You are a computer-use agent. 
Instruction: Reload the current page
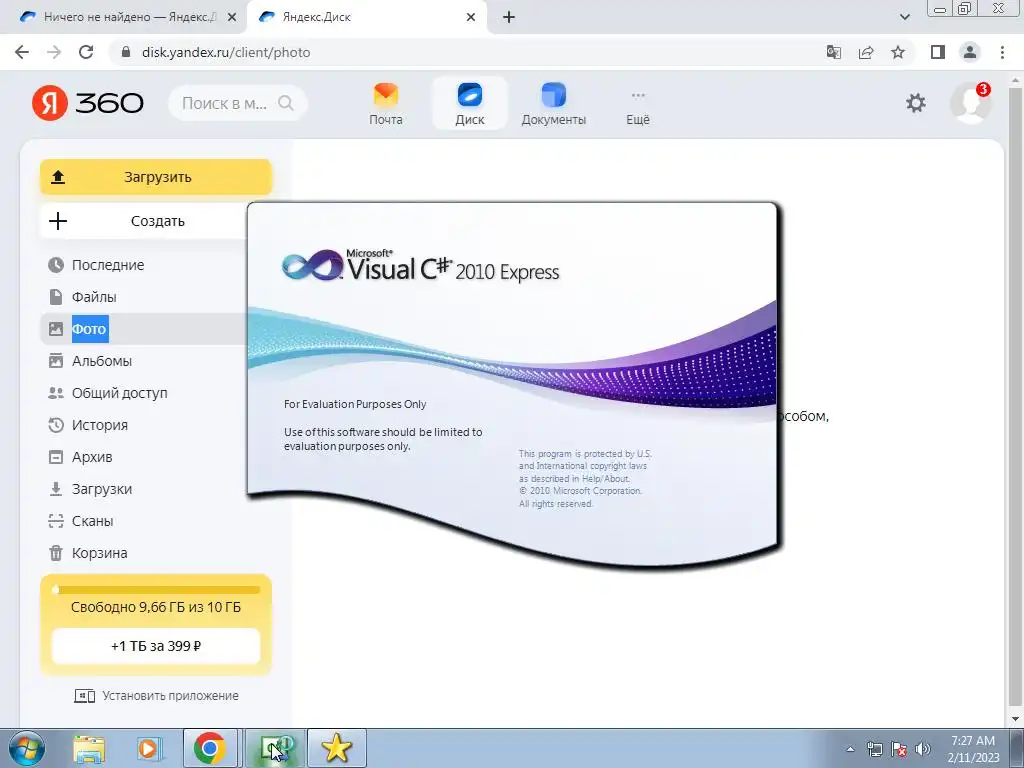[x=86, y=52]
